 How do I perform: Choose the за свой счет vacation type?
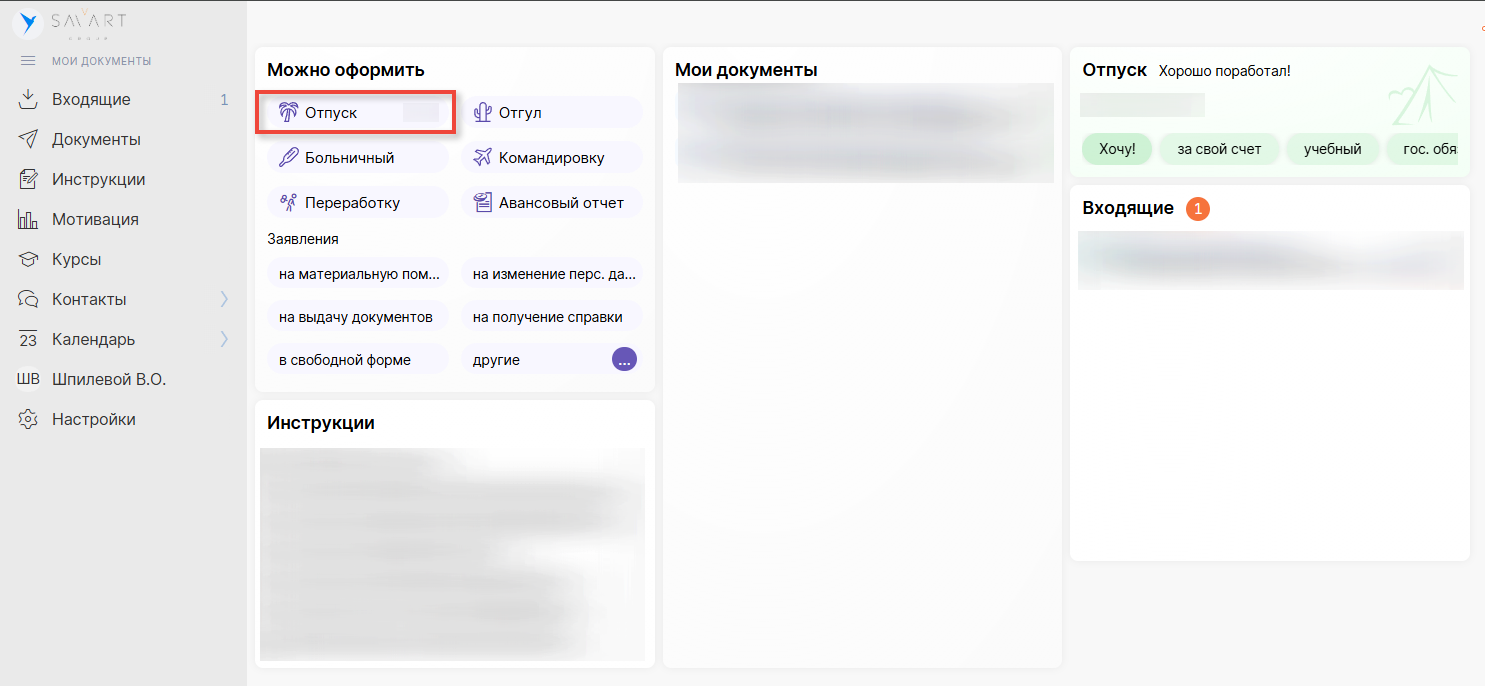[x=1218, y=149]
